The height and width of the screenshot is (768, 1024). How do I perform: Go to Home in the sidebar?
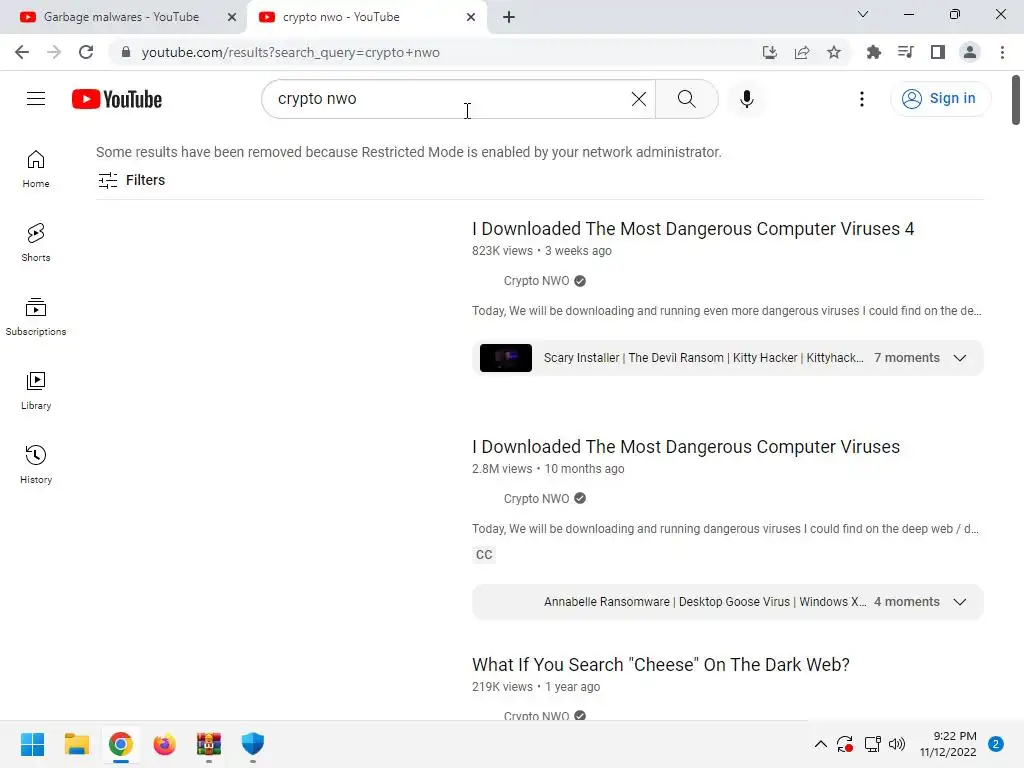(x=36, y=169)
